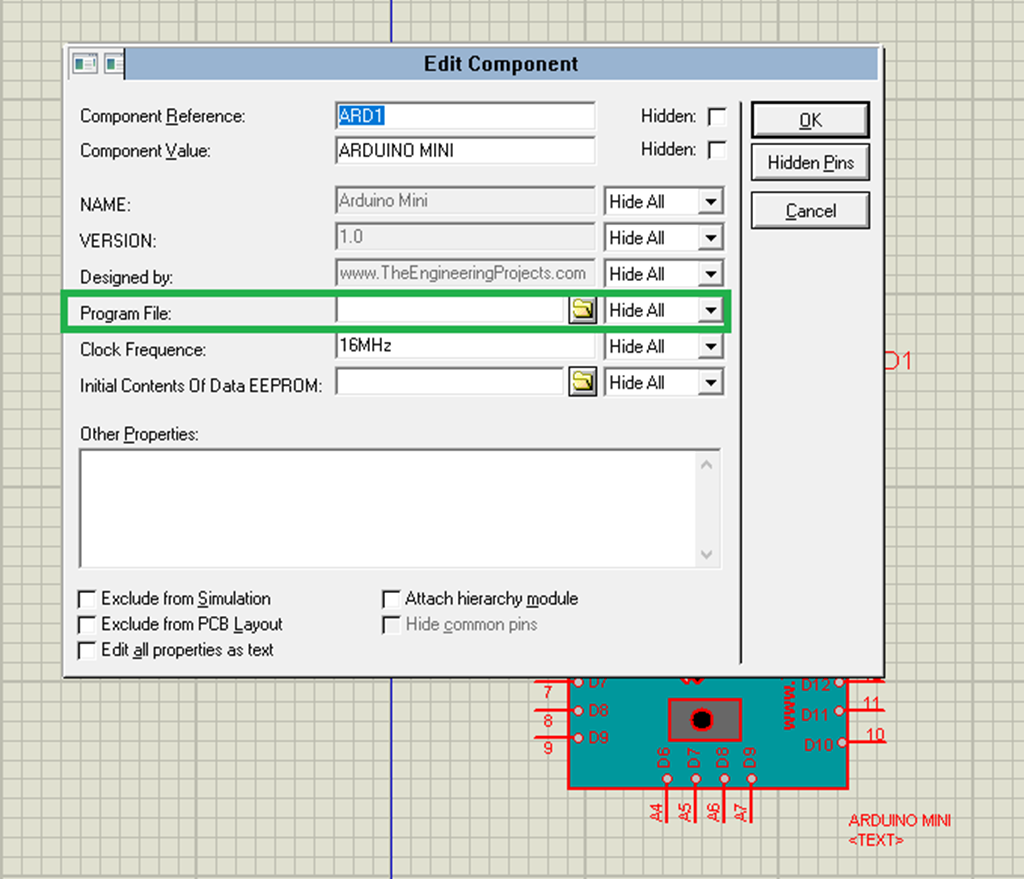Image resolution: width=1024 pixels, height=879 pixels.
Task: Toggle Hidden checkbox for Component Reference
Action: click(x=716, y=117)
